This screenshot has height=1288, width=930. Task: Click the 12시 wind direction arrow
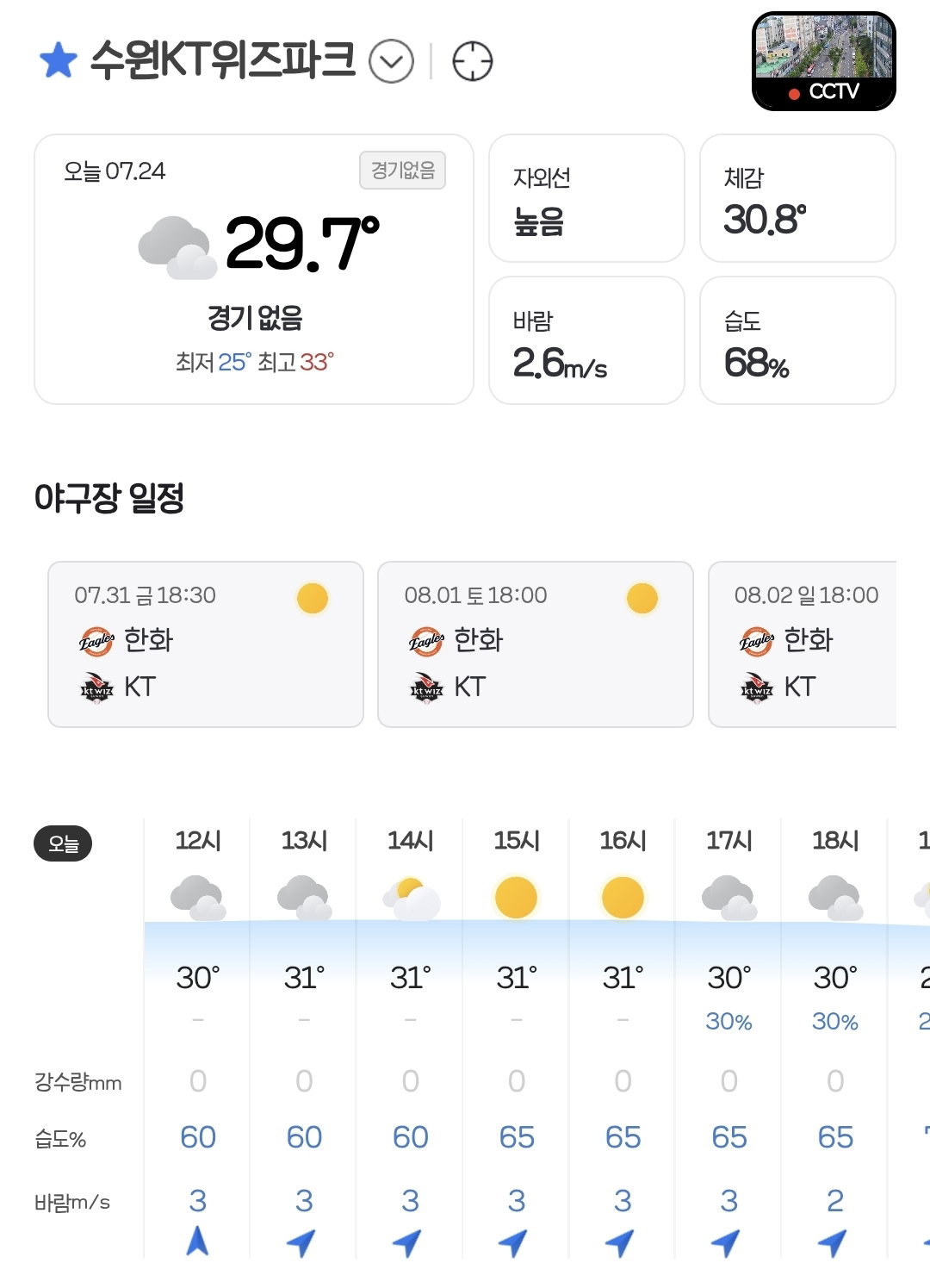click(x=197, y=1241)
